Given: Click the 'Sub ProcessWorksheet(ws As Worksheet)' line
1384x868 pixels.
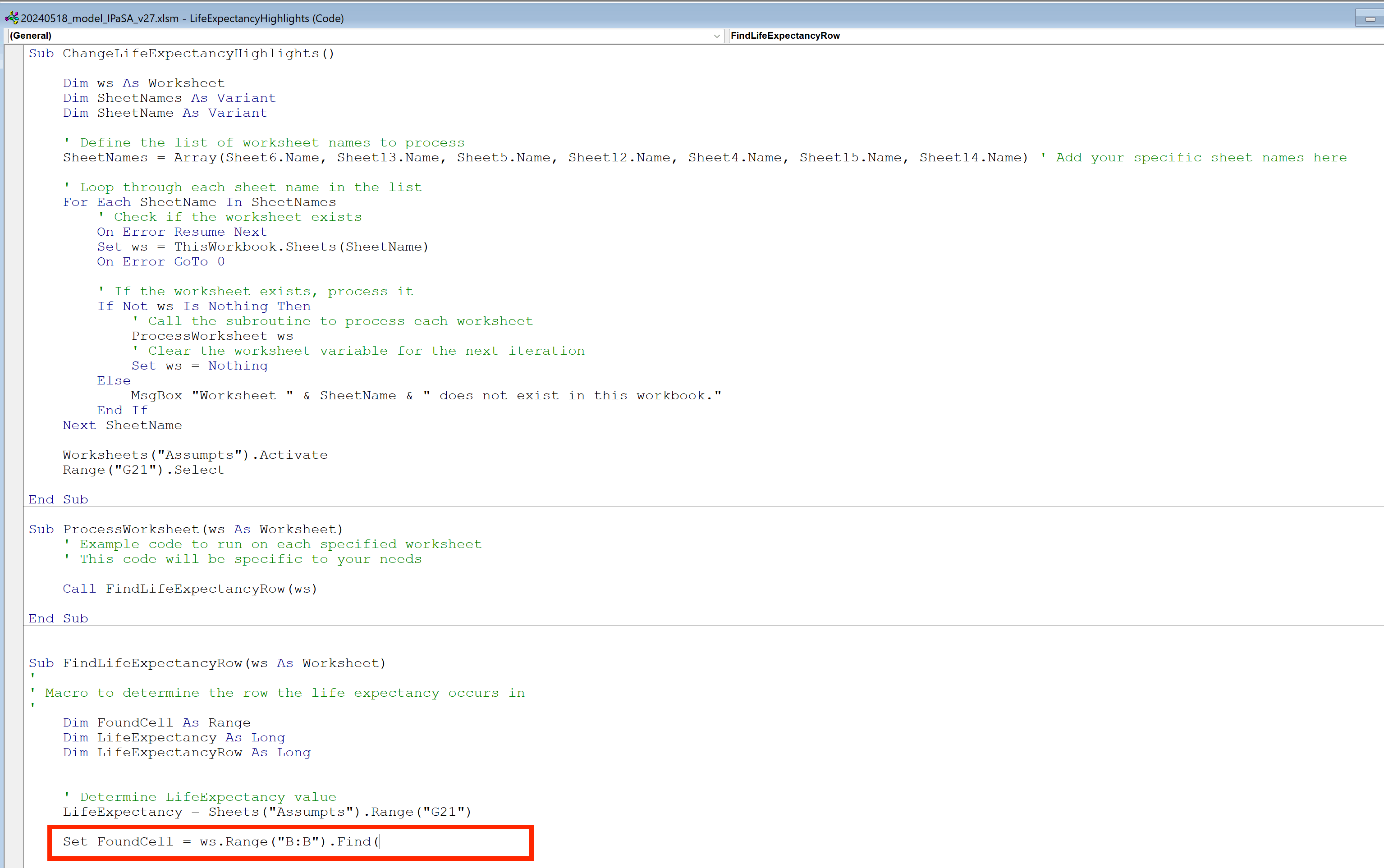Looking at the screenshot, I should [185, 529].
